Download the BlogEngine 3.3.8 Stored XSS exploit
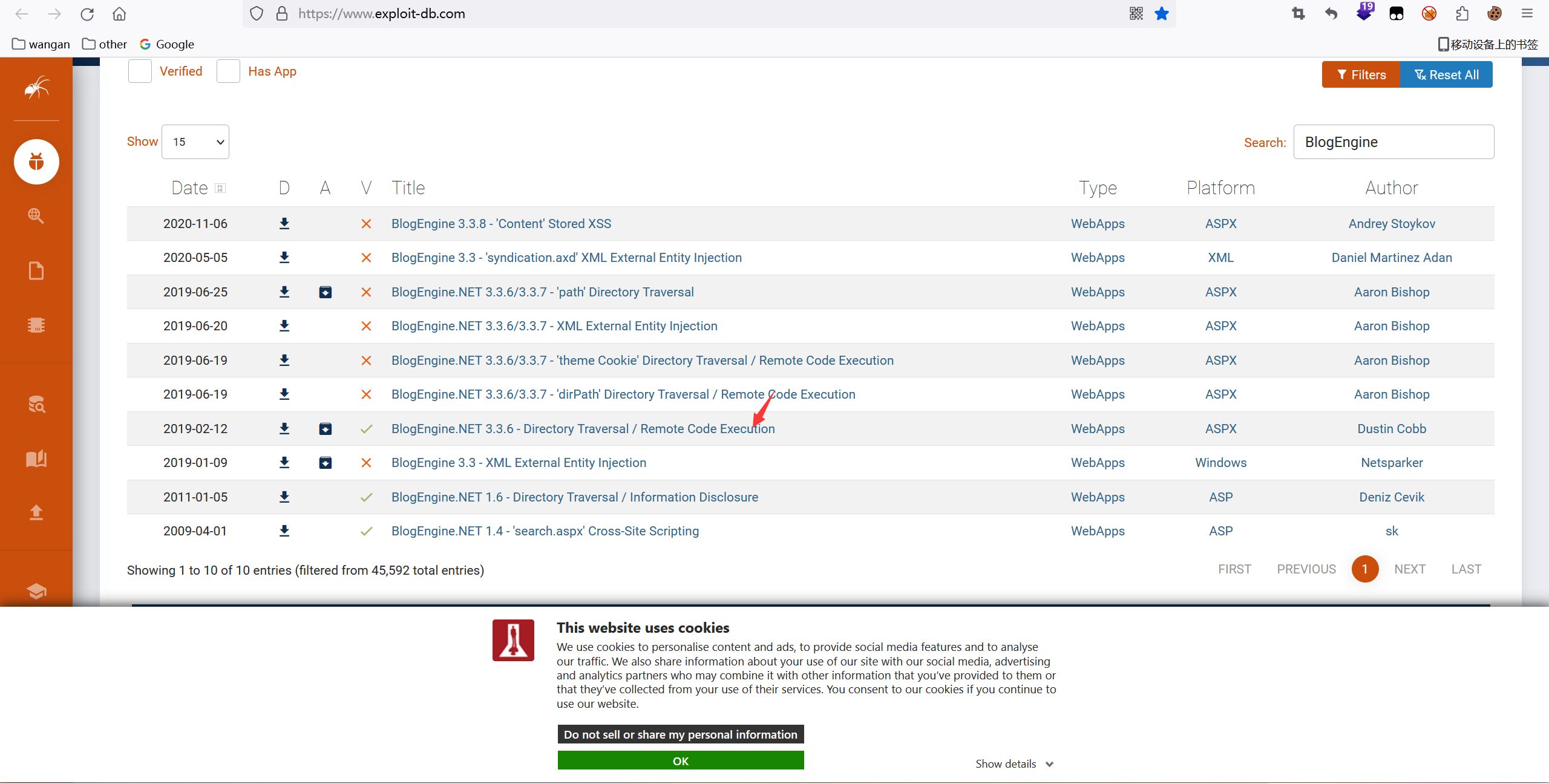Viewport: 1549px width, 784px height. point(284,224)
